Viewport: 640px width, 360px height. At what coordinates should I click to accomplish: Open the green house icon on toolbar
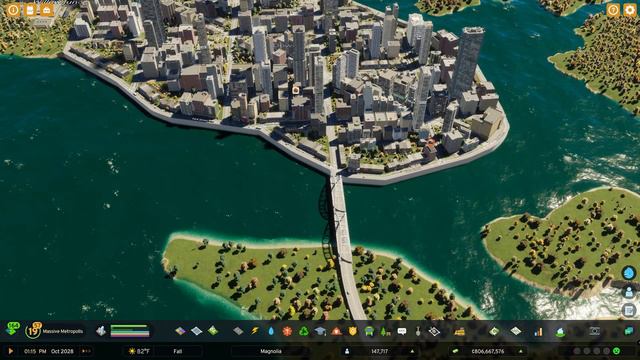(560, 331)
